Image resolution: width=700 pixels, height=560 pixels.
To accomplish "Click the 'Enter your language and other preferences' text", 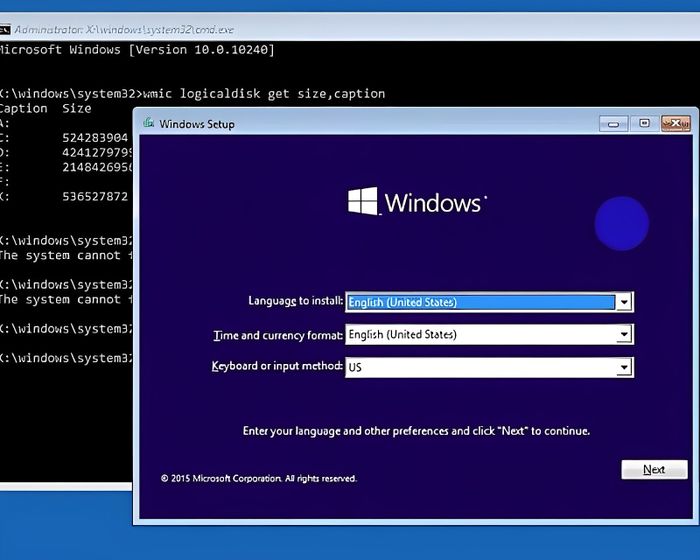I will click(416, 431).
